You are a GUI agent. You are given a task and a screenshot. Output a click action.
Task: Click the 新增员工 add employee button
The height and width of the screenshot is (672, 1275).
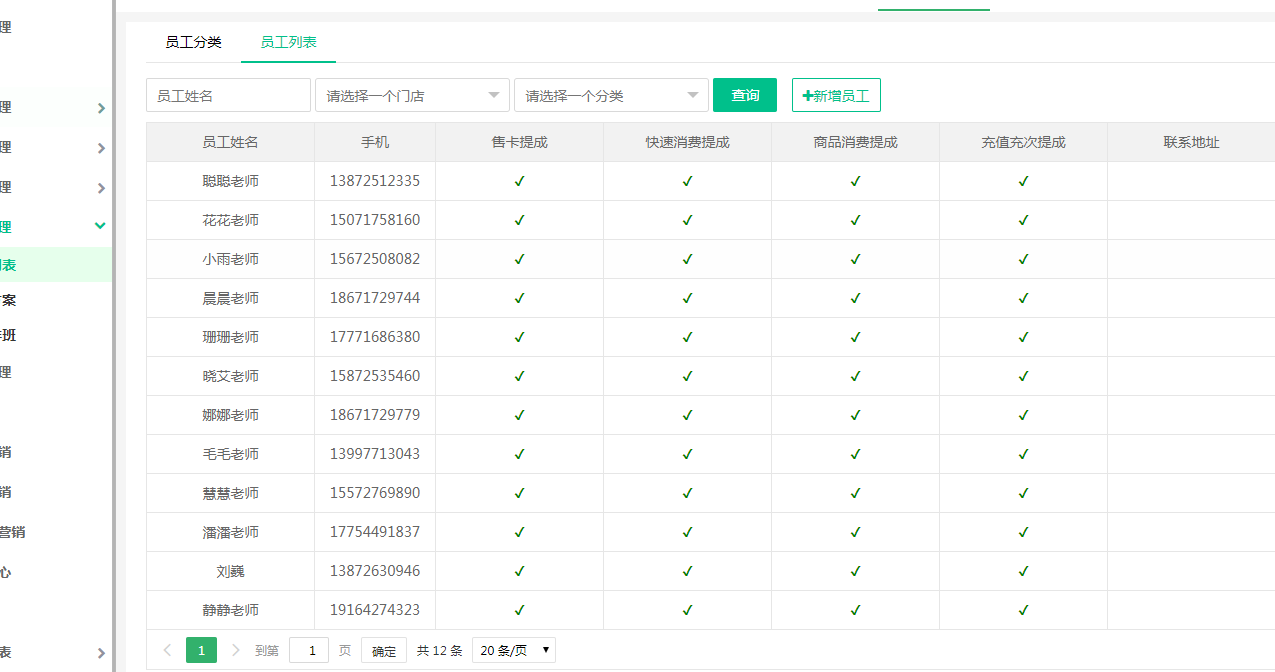tap(836, 96)
